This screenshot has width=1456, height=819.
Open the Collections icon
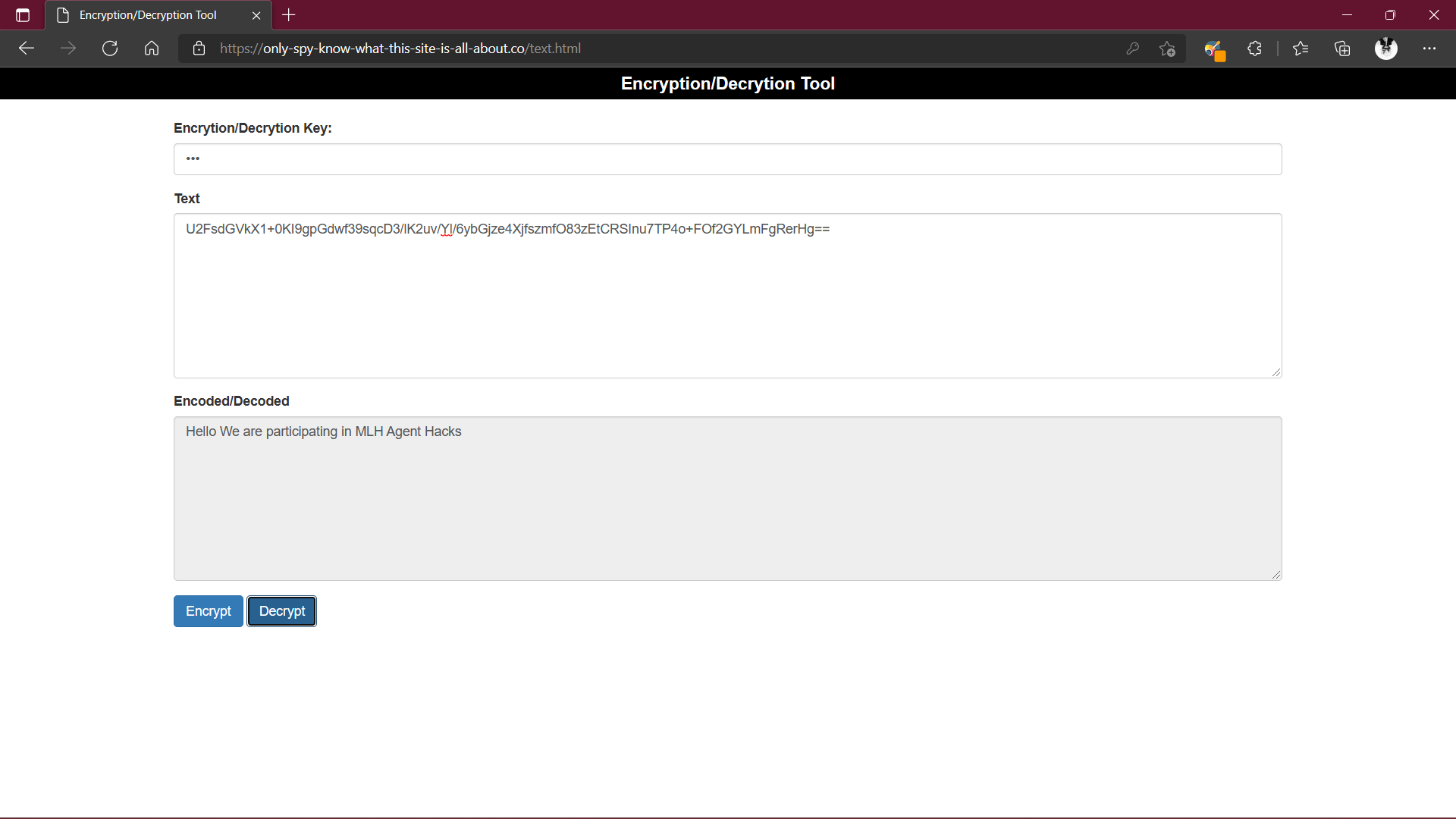pyautogui.click(x=1342, y=49)
